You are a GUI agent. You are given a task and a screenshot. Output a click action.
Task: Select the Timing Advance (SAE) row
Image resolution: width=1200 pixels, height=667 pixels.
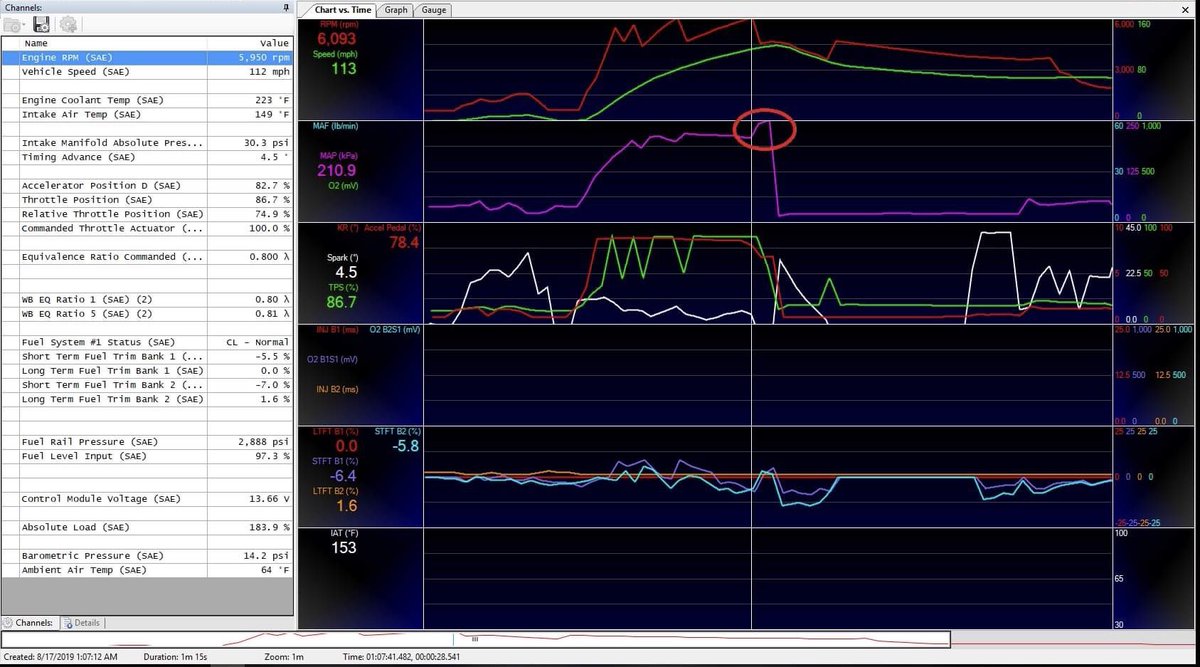(x=148, y=157)
